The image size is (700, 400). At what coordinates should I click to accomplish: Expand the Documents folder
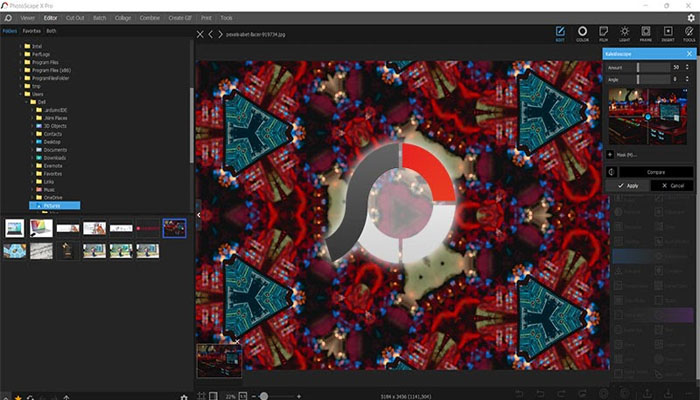pos(32,150)
